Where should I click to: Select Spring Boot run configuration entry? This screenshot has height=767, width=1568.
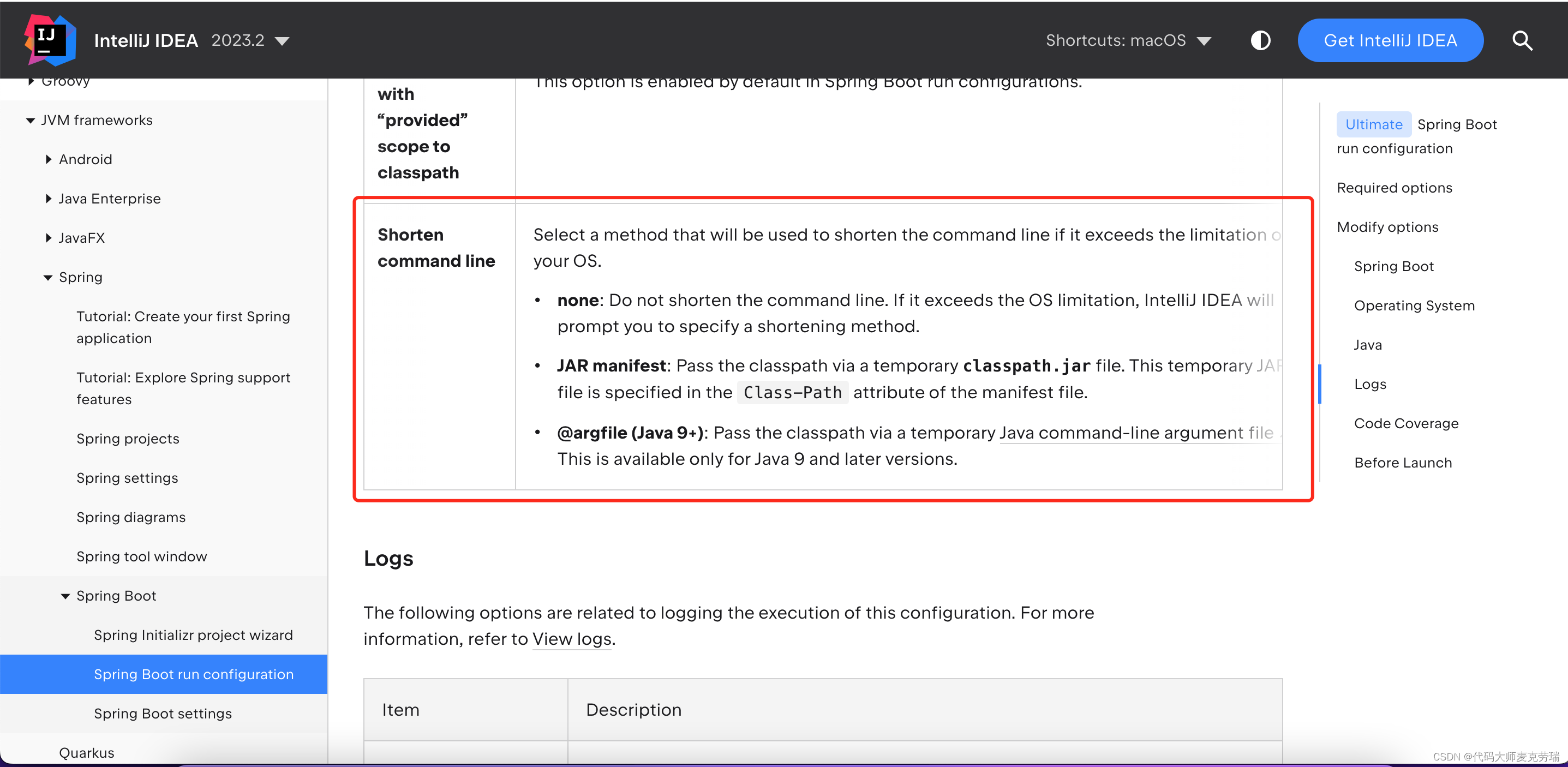[x=164, y=674]
